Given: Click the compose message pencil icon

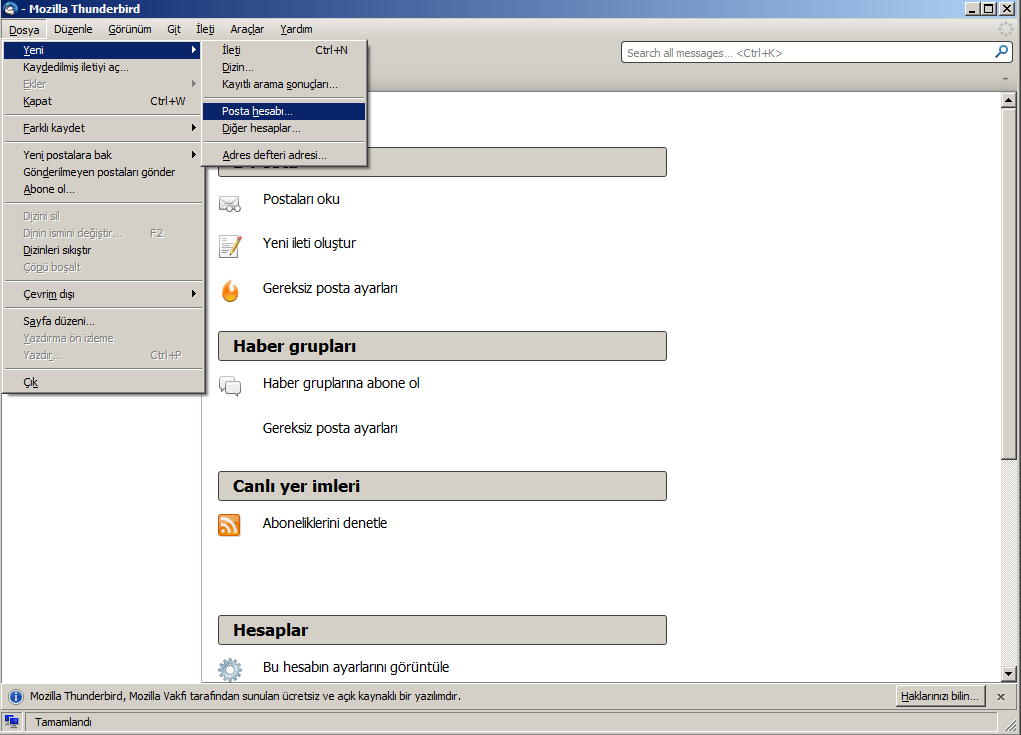Looking at the screenshot, I should tap(230, 247).
